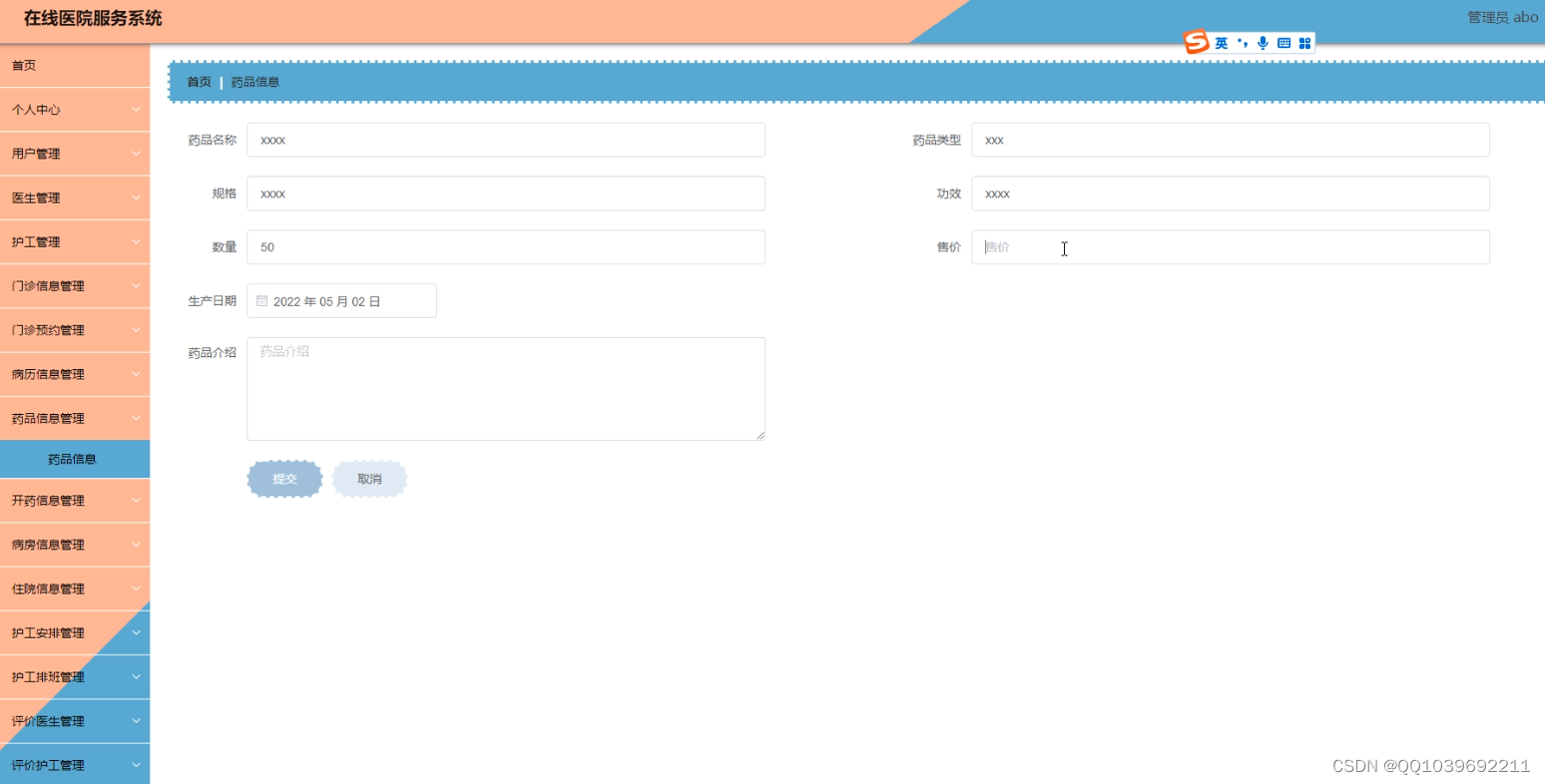Open 首页 in the sidebar
Screen dimensions: 1545x784
pyautogui.click(x=75, y=66)
